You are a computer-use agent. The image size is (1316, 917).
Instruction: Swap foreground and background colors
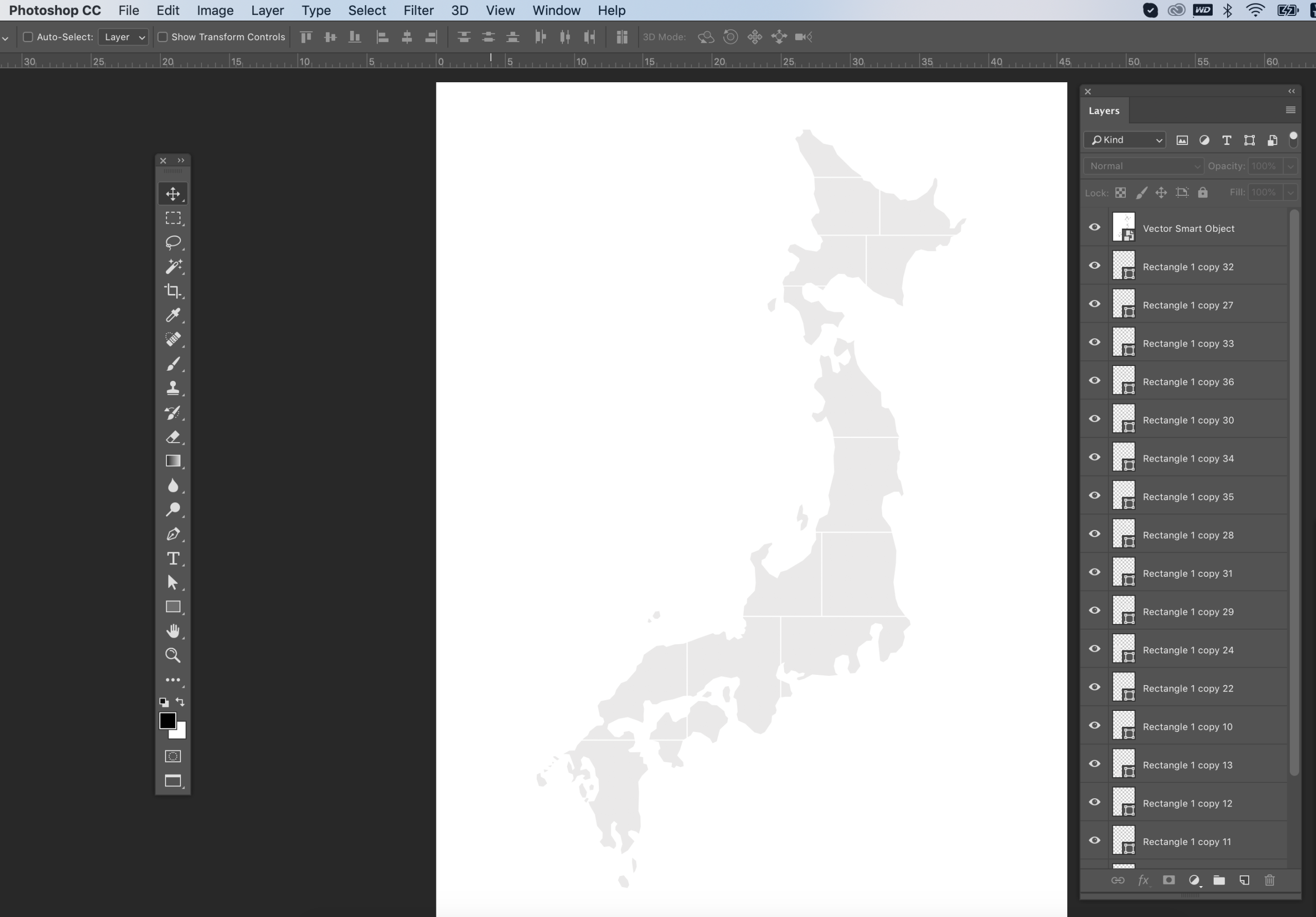click(x=180, y=702)
